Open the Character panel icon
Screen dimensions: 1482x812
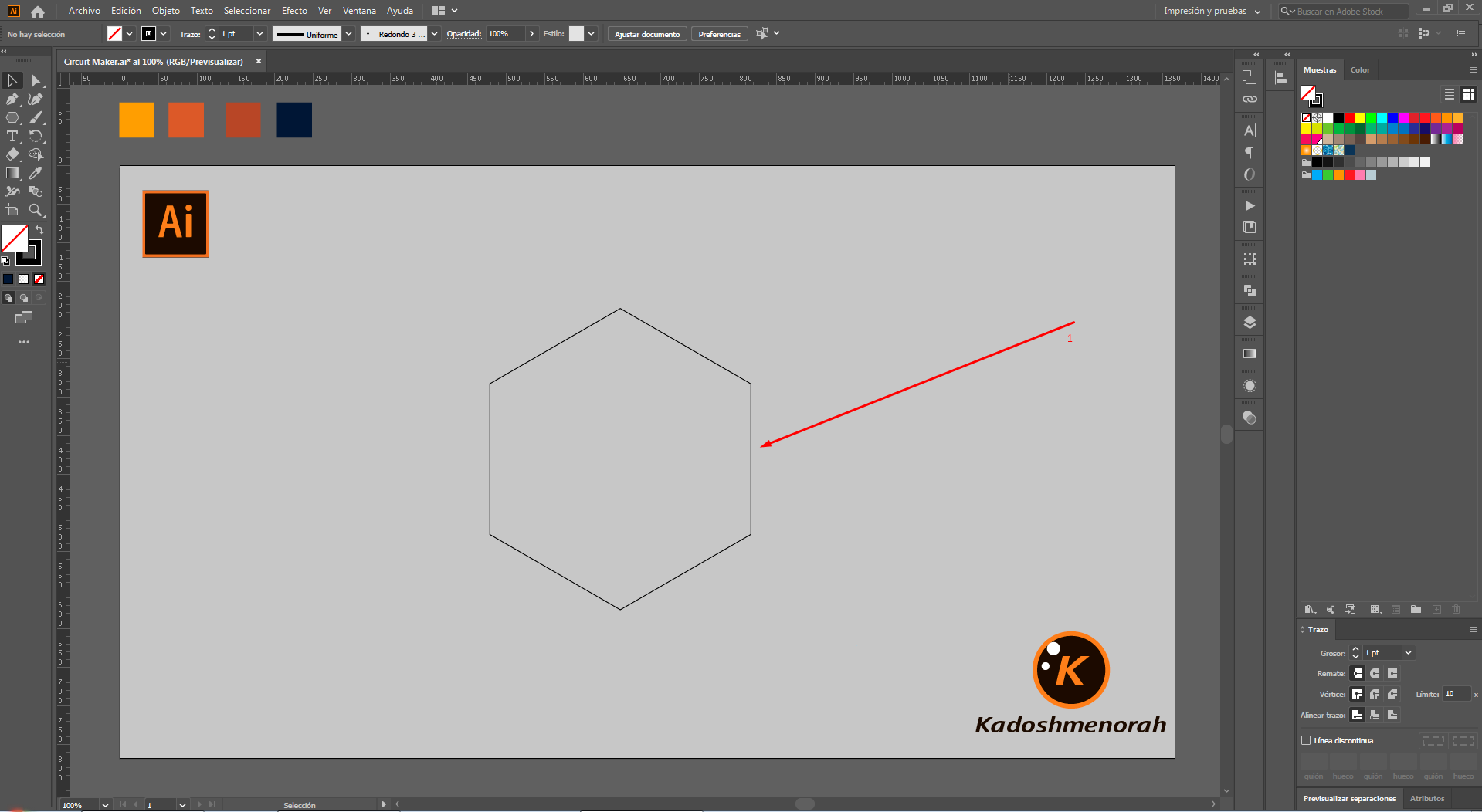tap(1250, 130)
